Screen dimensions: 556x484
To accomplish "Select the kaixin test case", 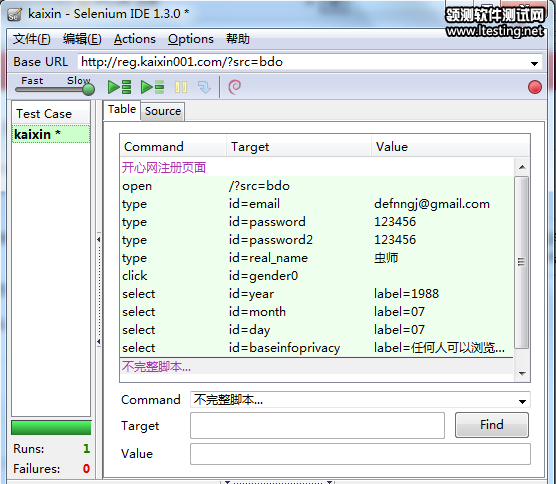I will (51, 134).
